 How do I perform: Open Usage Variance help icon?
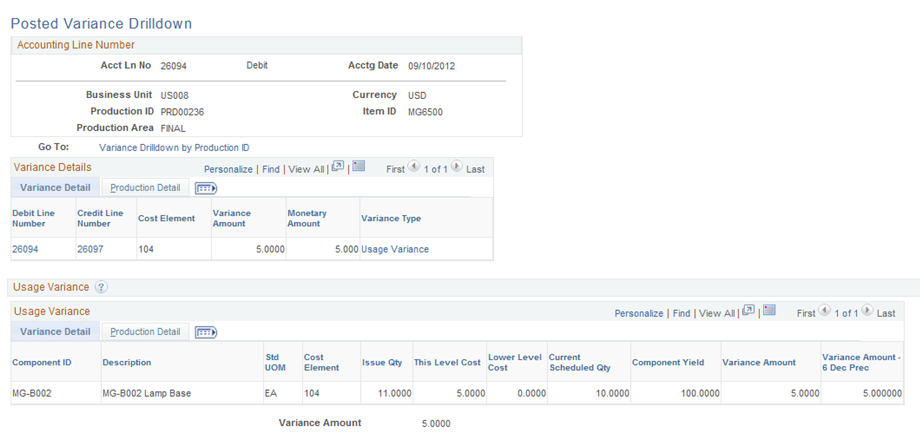[101, 287]
